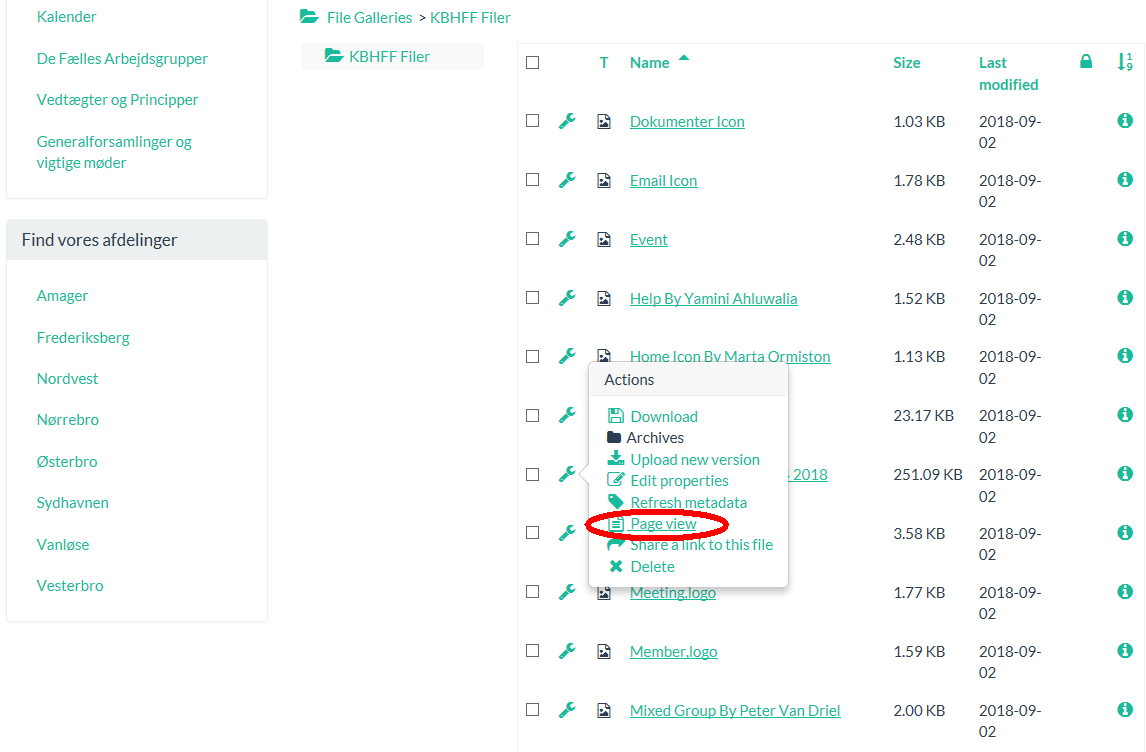The width and height of the screenshot is (1146, 752).
Task: Sort files by Size column
Action: [x=906, y=63]
